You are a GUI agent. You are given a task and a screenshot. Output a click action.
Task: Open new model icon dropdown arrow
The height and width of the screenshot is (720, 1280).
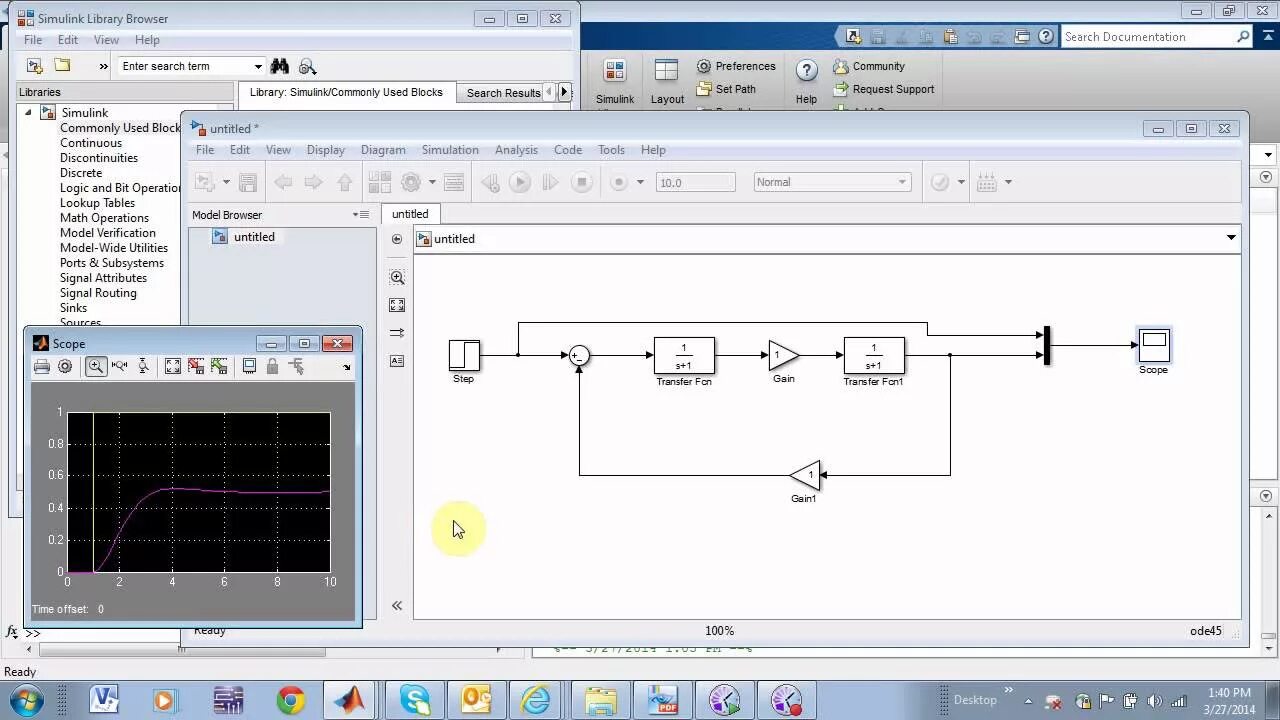point(226,182)
